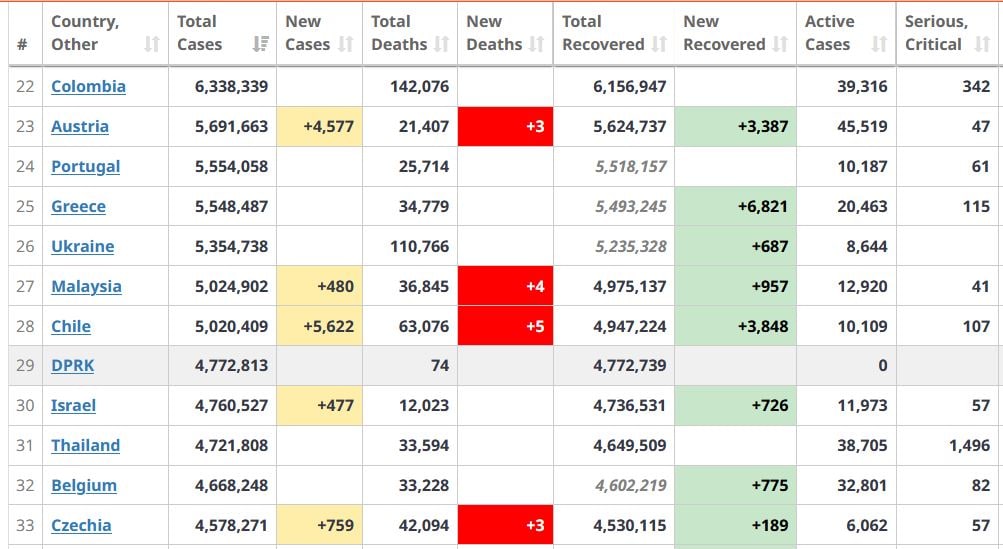Image resolution: width=1003 pixels, height=549 pixels.
Task: Click the Serious, Critical header label
Action: 936,33
